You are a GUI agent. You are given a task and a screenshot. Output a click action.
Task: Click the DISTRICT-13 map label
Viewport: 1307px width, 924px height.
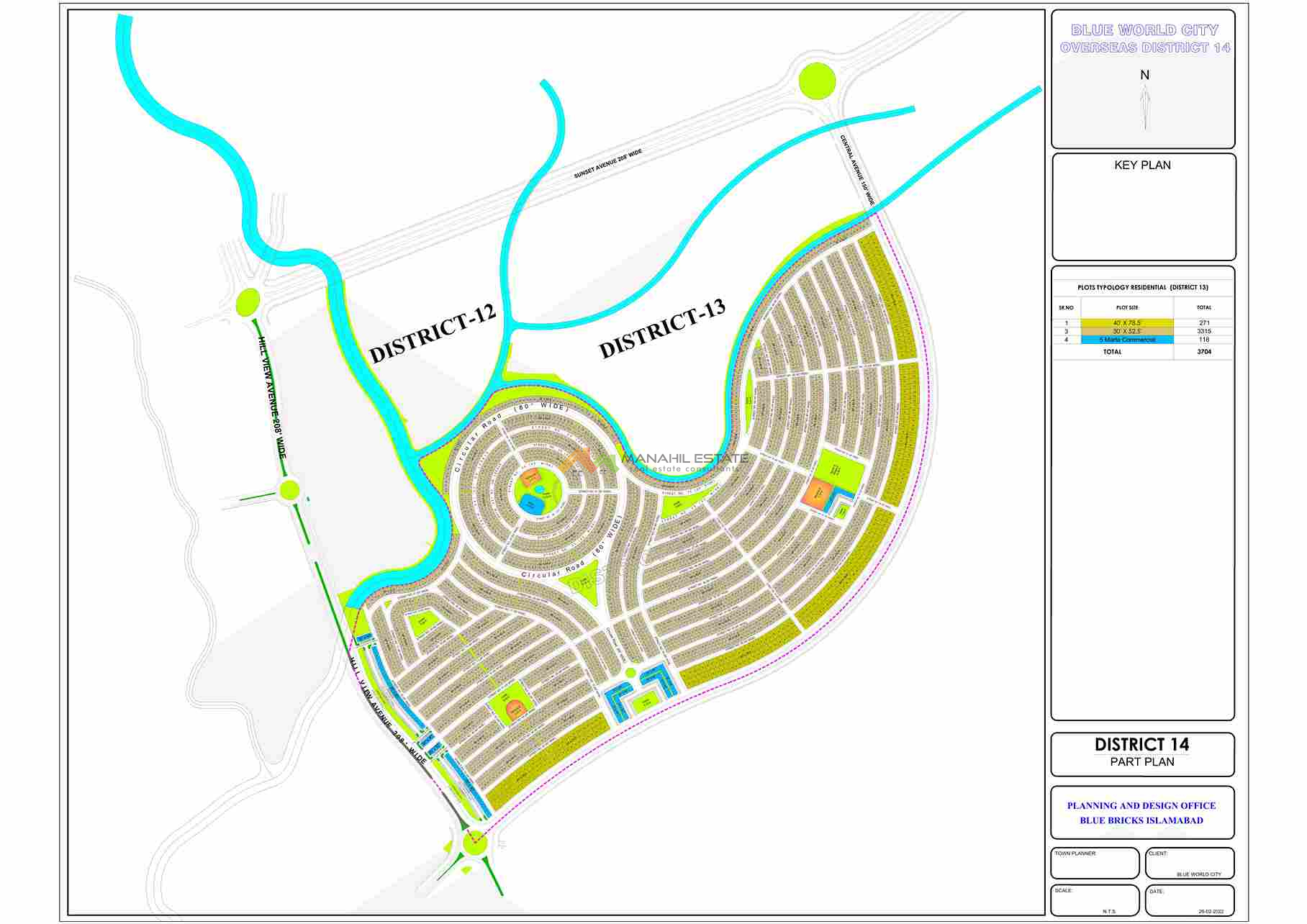(662, 328)
